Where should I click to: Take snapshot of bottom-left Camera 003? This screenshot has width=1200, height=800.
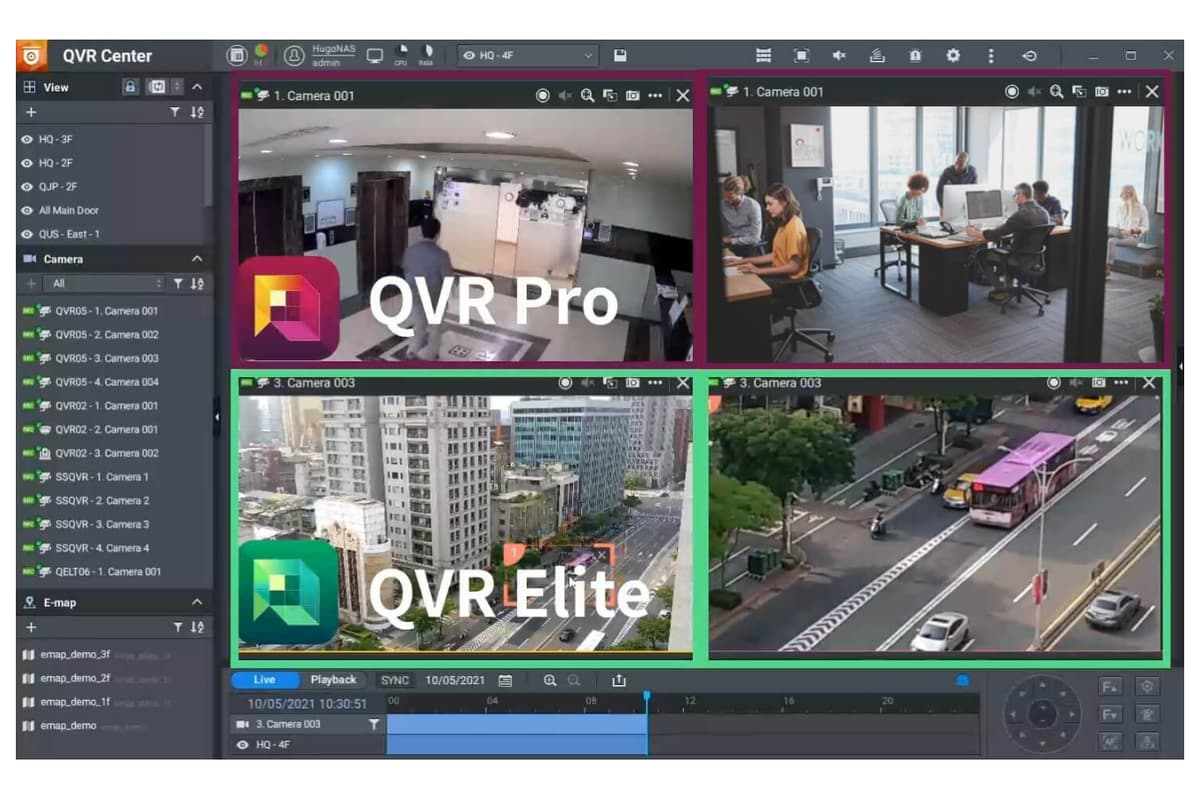pyautogui.click(x=633, y=383)
